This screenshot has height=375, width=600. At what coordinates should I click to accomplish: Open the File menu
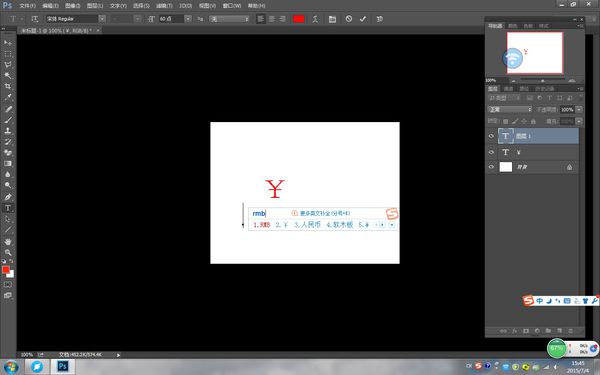coord(27,6)
